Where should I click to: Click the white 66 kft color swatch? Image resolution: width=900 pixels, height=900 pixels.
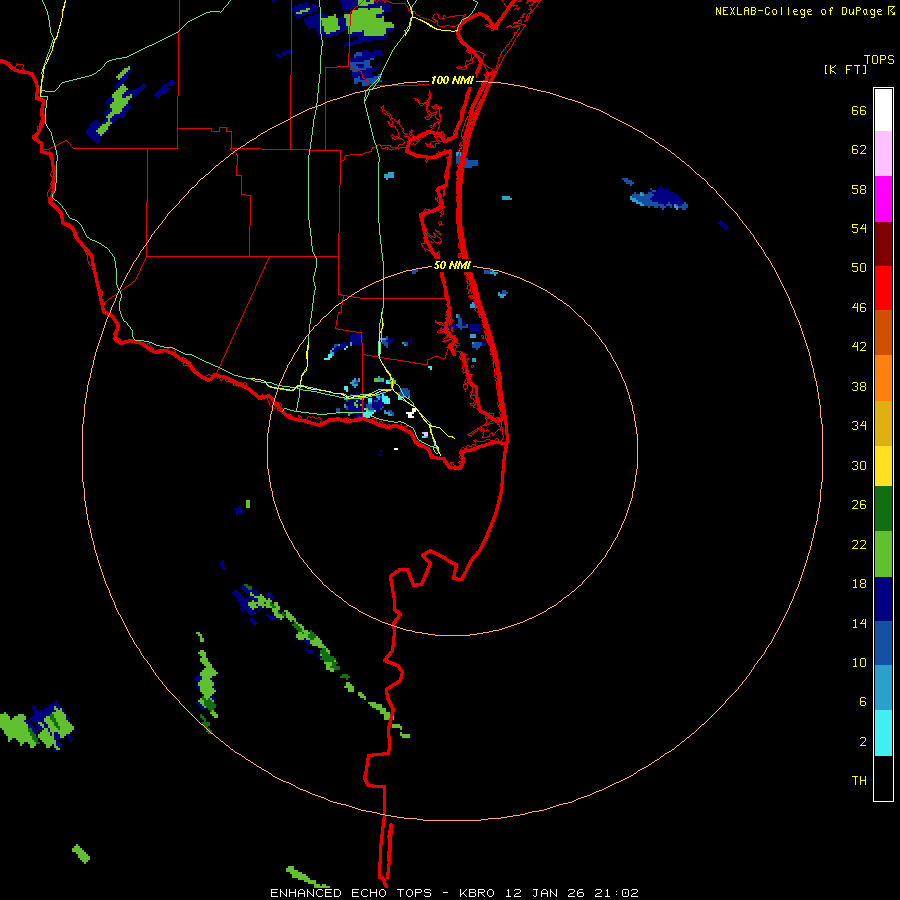click(x=883, y=110)
